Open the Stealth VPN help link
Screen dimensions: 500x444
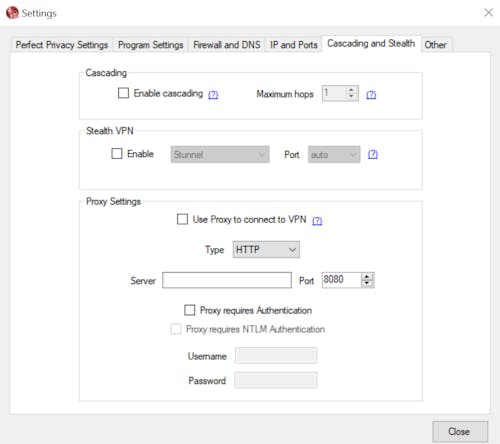point(373,154)
